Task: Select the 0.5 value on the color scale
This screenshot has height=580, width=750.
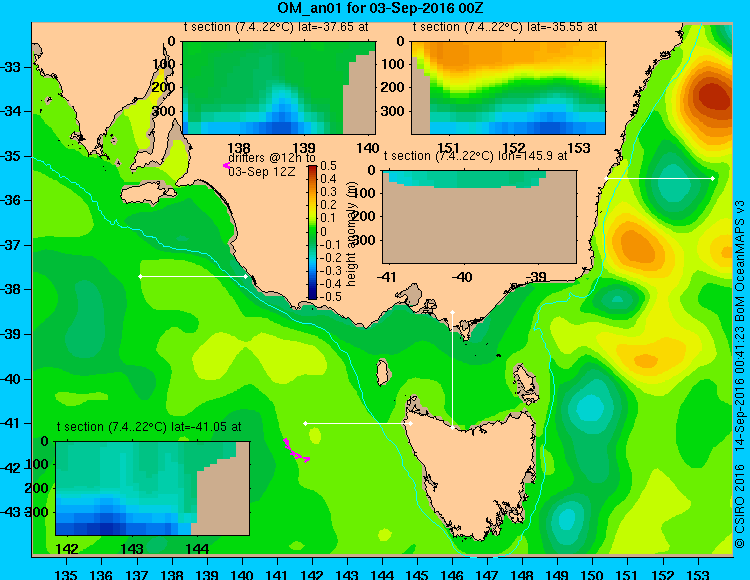Action: point(328,165)
